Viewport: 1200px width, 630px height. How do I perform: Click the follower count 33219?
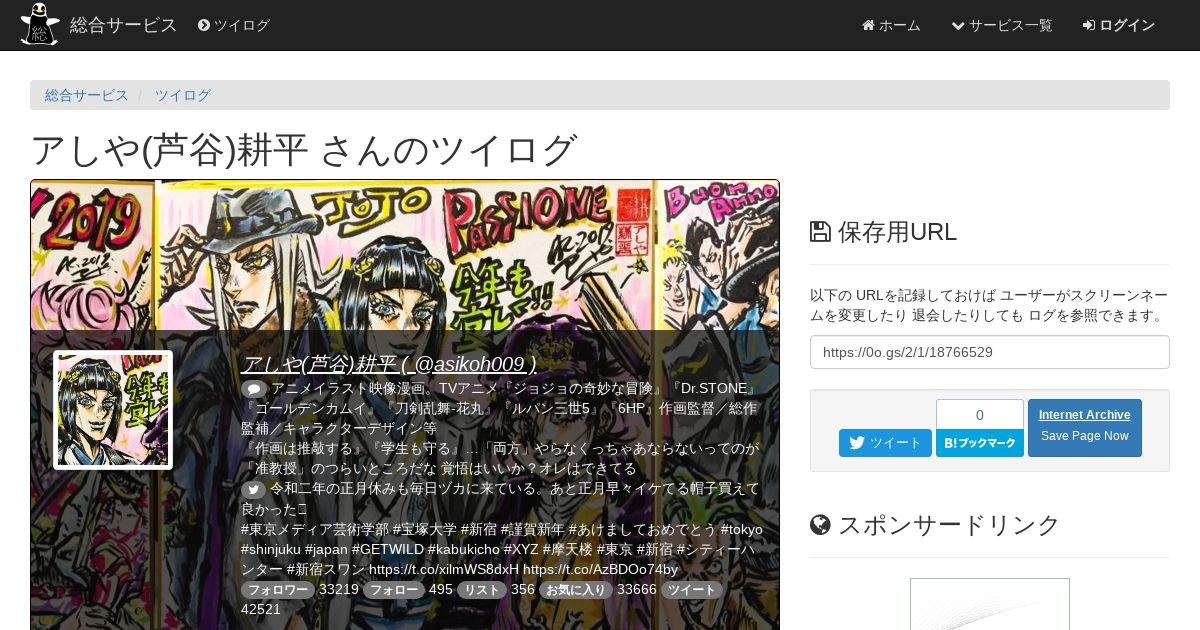339,590
